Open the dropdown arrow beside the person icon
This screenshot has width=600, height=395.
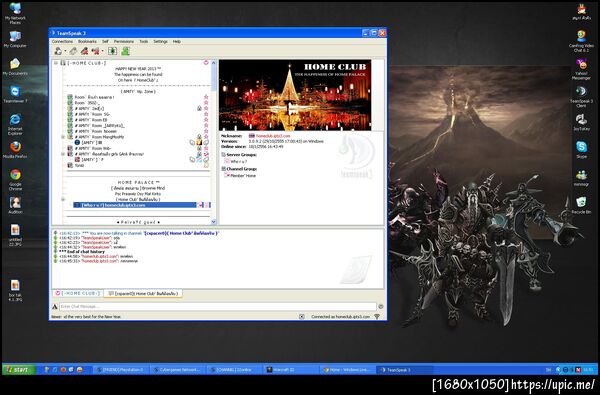(65, 51)
